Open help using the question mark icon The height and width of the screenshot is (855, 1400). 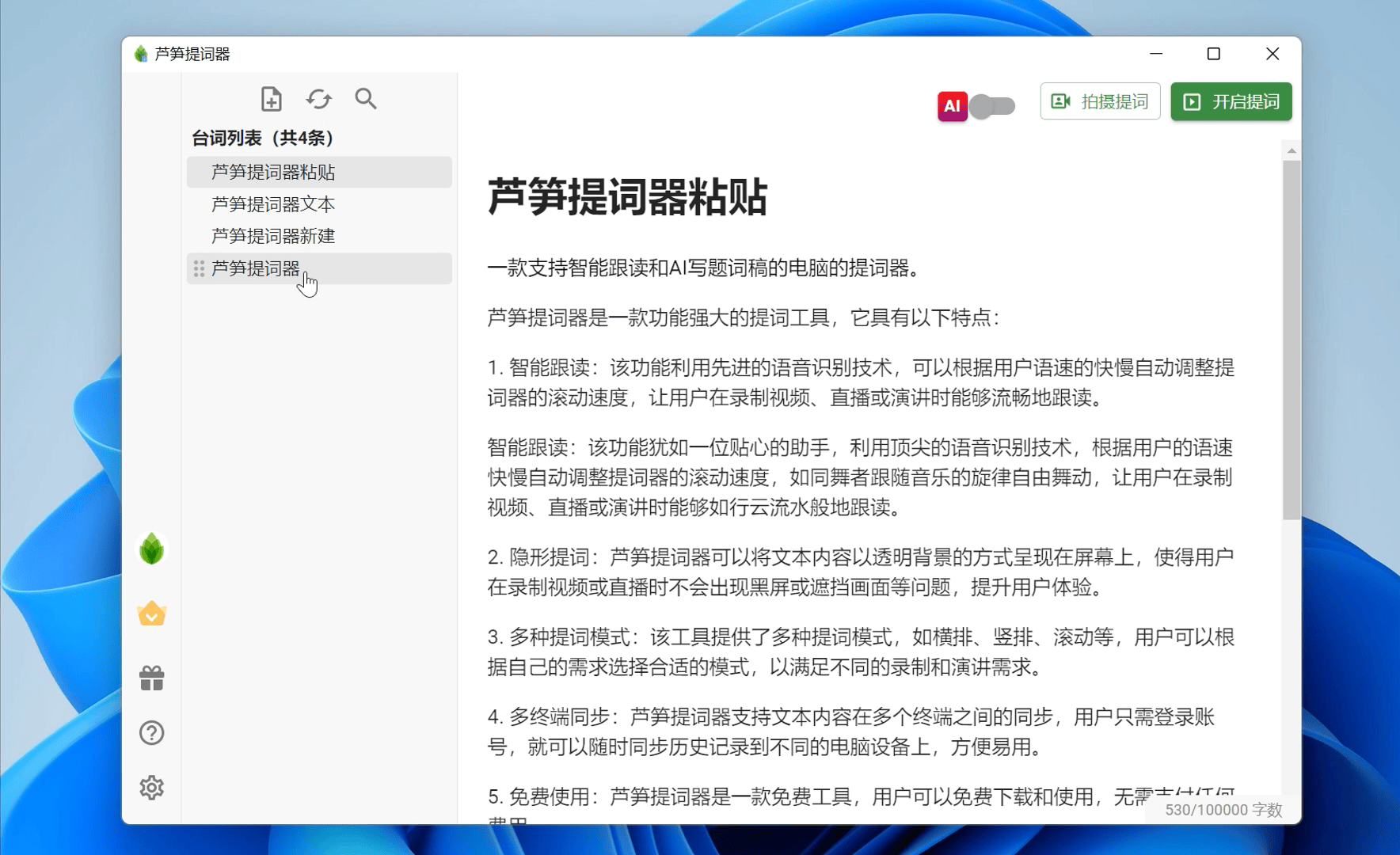(150, 732)
